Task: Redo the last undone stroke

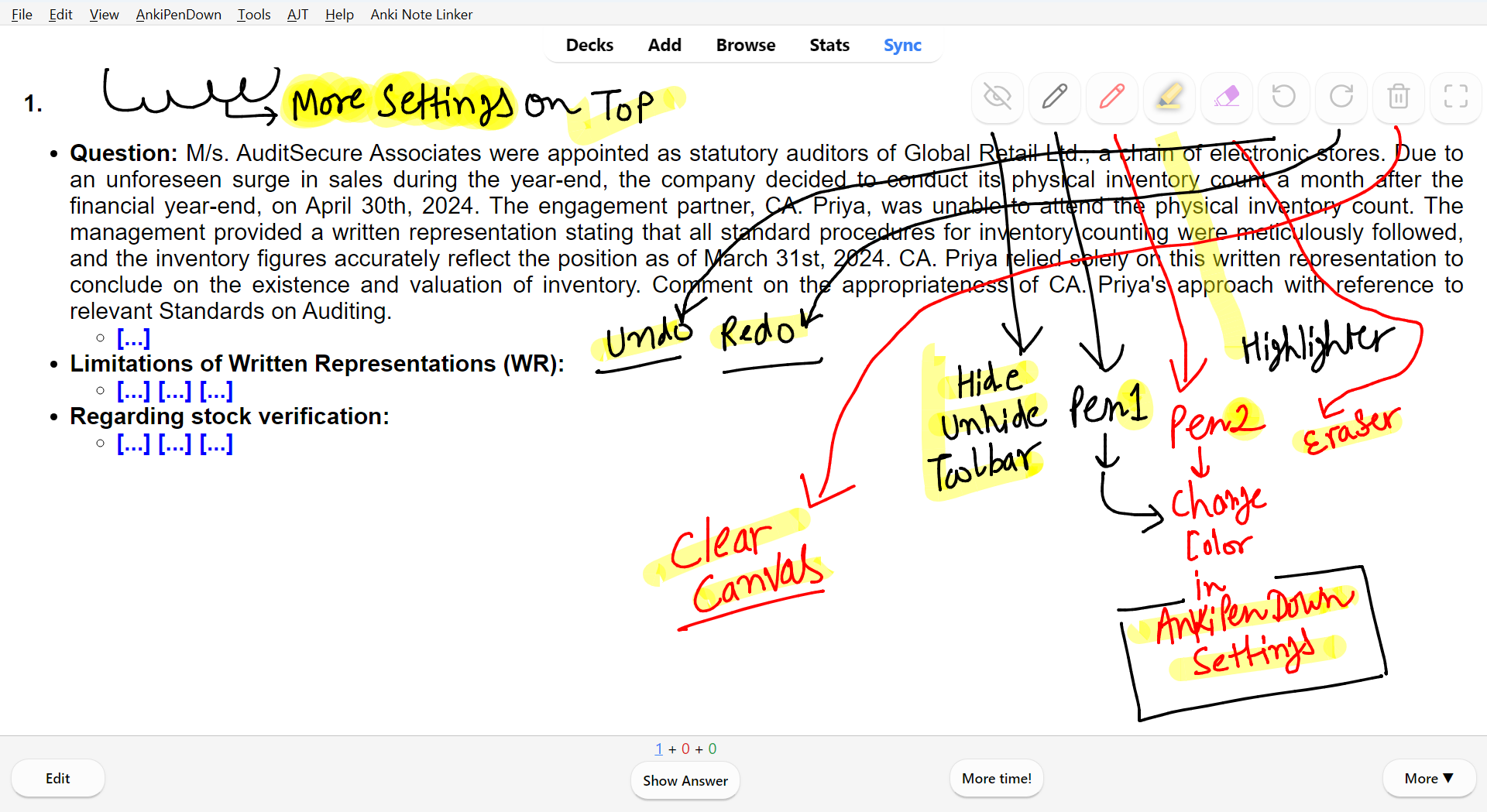Action: click(1341, 97)
